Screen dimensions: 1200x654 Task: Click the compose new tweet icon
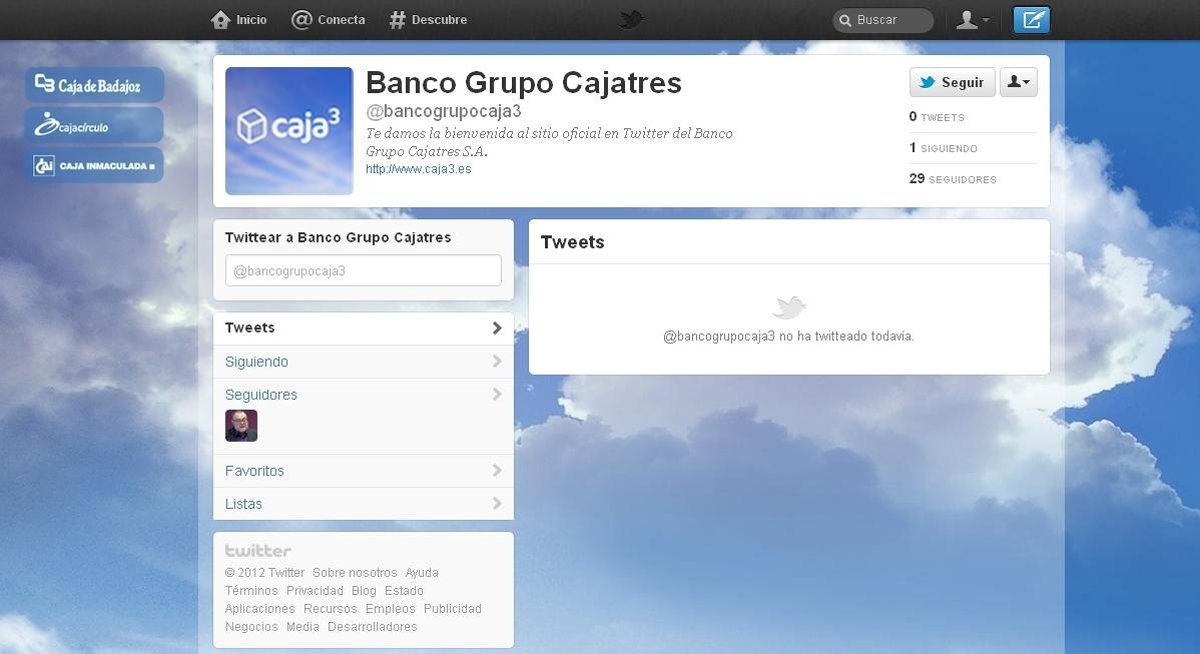click(1031, 20)
